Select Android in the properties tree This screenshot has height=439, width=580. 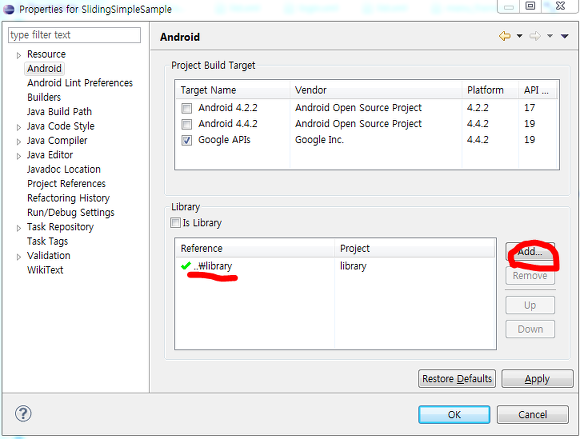coord(44,68)
